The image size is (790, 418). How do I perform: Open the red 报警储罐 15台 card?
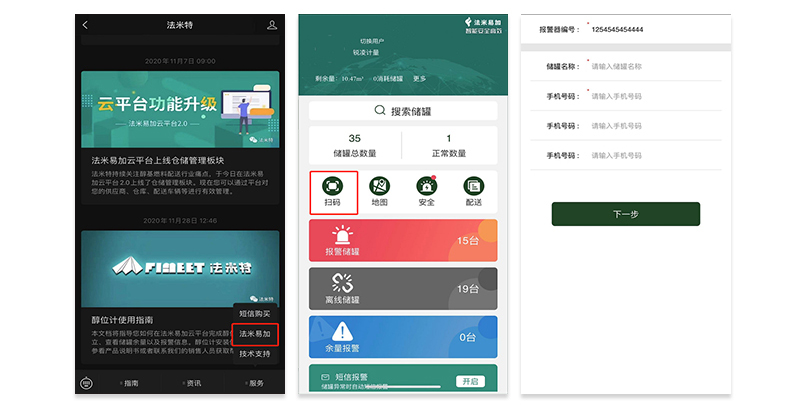[x=403, y=240]
